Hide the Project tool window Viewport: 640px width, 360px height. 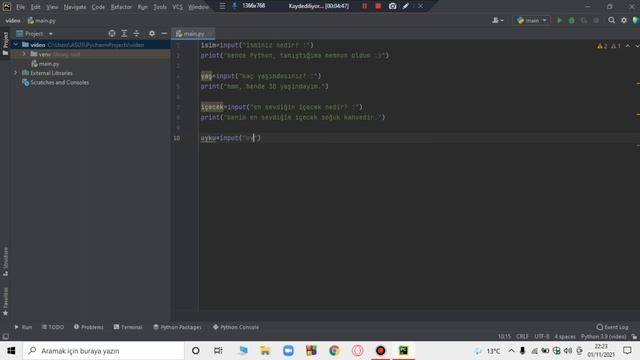coord(164,34)
